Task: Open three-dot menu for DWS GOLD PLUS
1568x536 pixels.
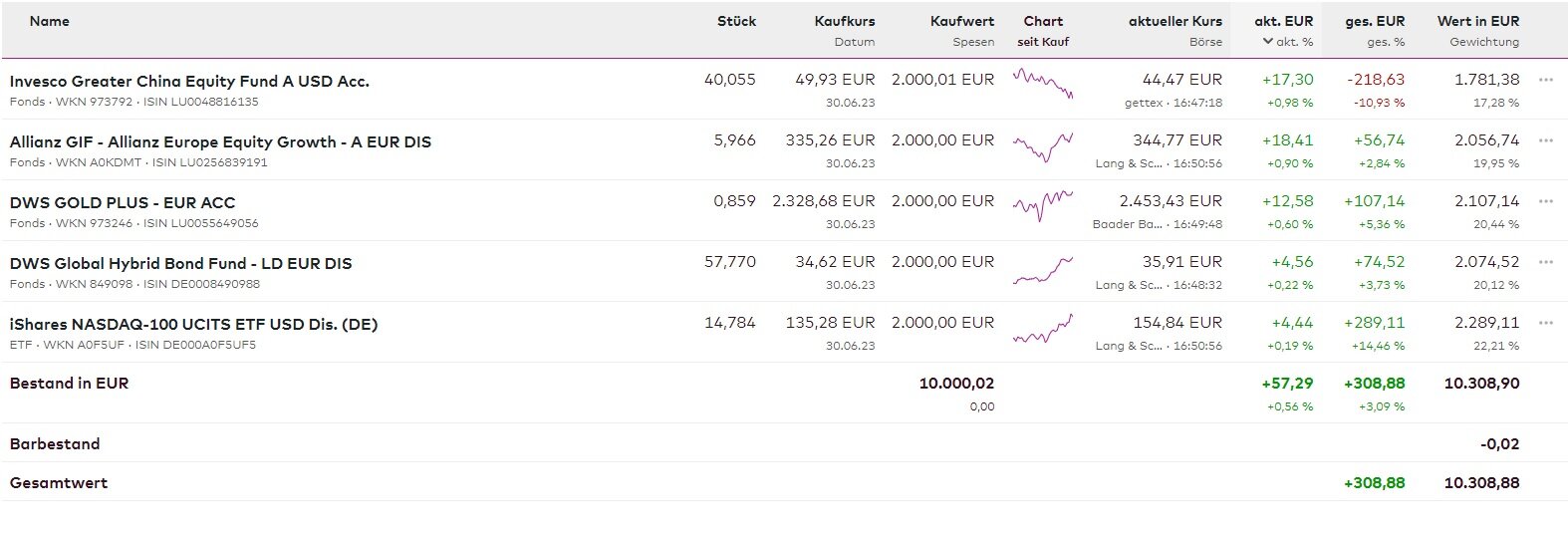Action: (1545, 201)
